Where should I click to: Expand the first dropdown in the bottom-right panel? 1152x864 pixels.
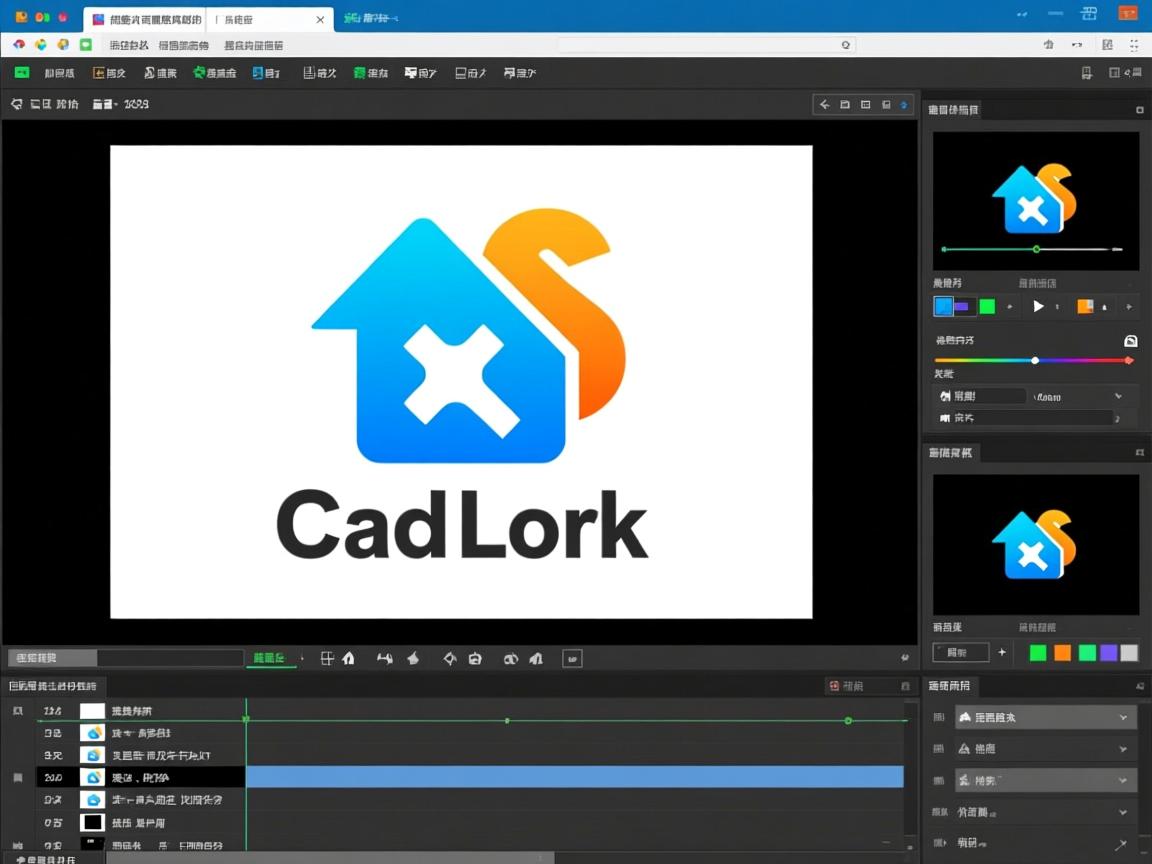pyautogui.click(x=1123, y=717)
